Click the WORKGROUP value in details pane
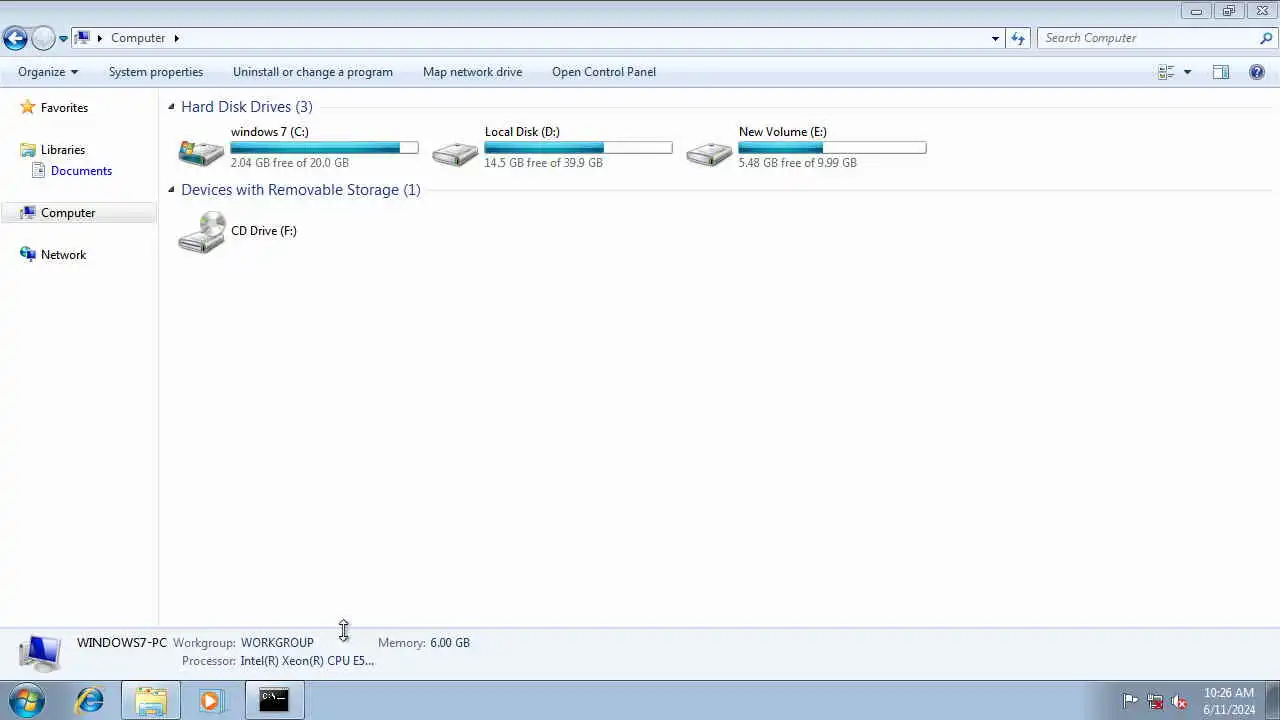Screen dimensions: 1280x720 (x=277, y=643)
